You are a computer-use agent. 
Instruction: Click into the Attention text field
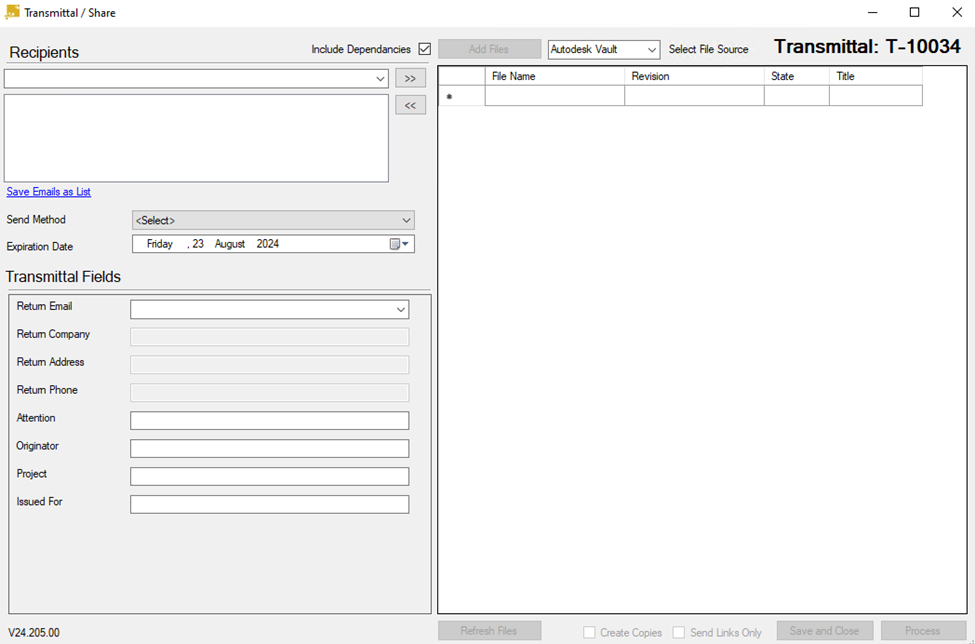(x=269, y=421)
